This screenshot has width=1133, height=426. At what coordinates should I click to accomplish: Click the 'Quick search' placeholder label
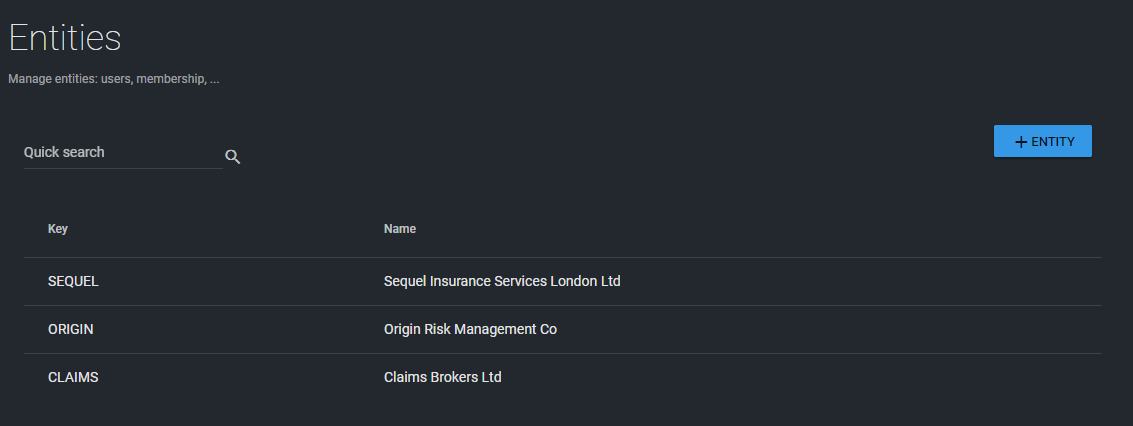tap(64, 152)
